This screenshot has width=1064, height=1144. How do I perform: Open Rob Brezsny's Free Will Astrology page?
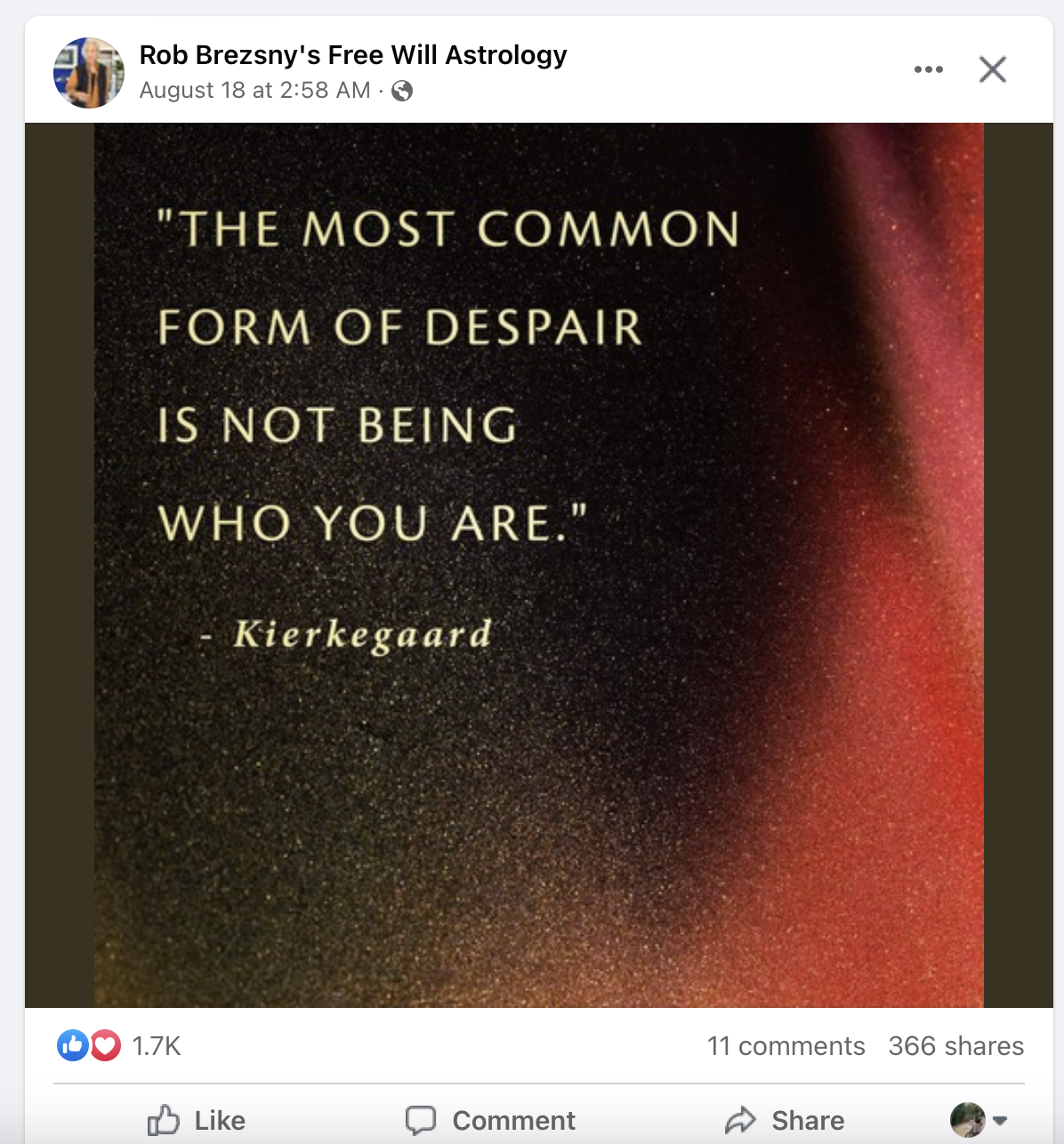click(x=353, y=55)
